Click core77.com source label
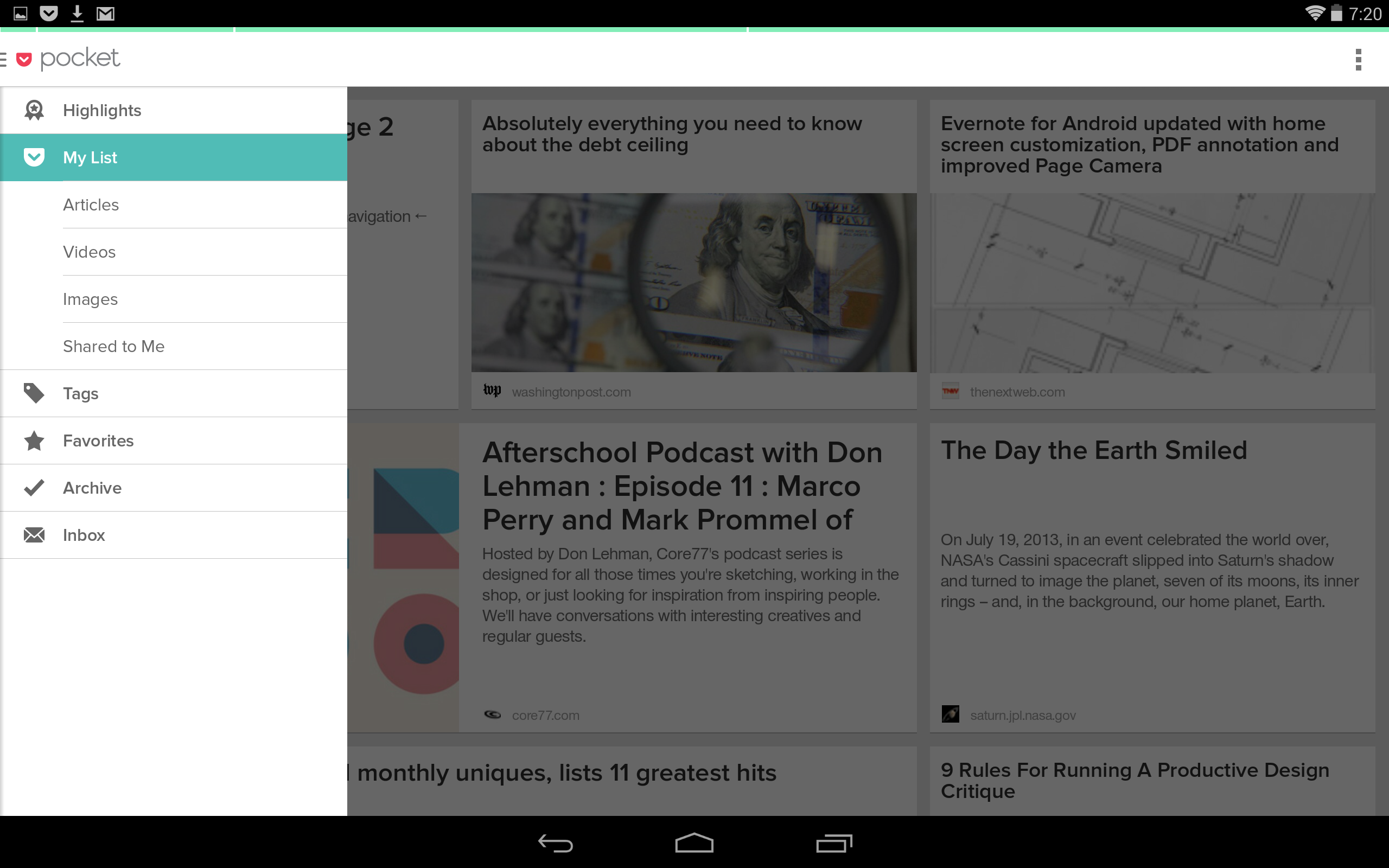1389x868 pixels. [545, 716]
